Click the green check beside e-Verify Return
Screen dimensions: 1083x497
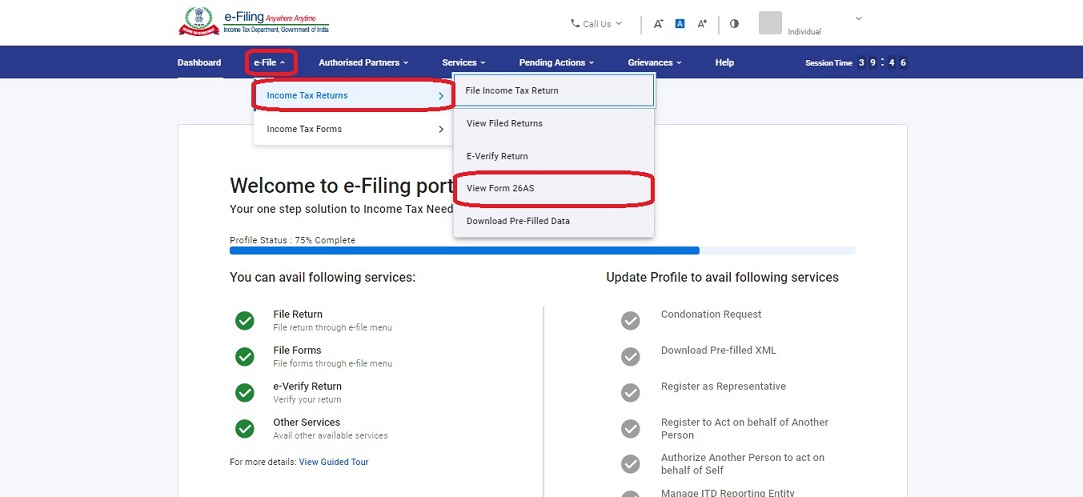click(x=244, y=392)
